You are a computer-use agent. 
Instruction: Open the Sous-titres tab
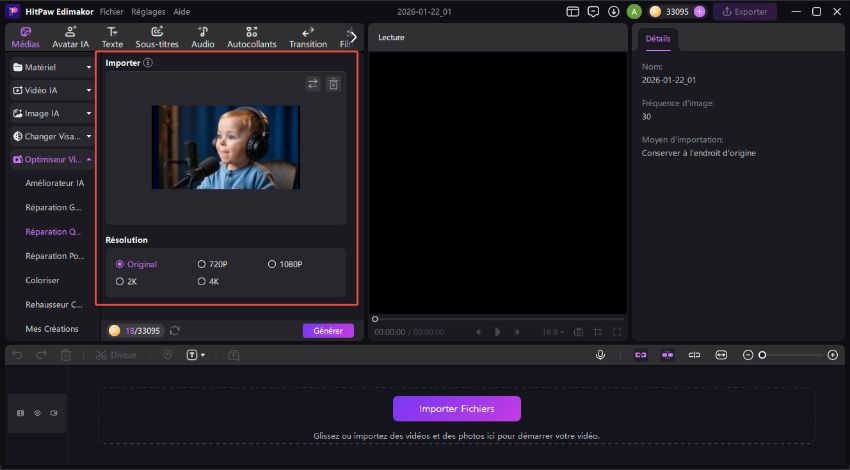[157, 37]
